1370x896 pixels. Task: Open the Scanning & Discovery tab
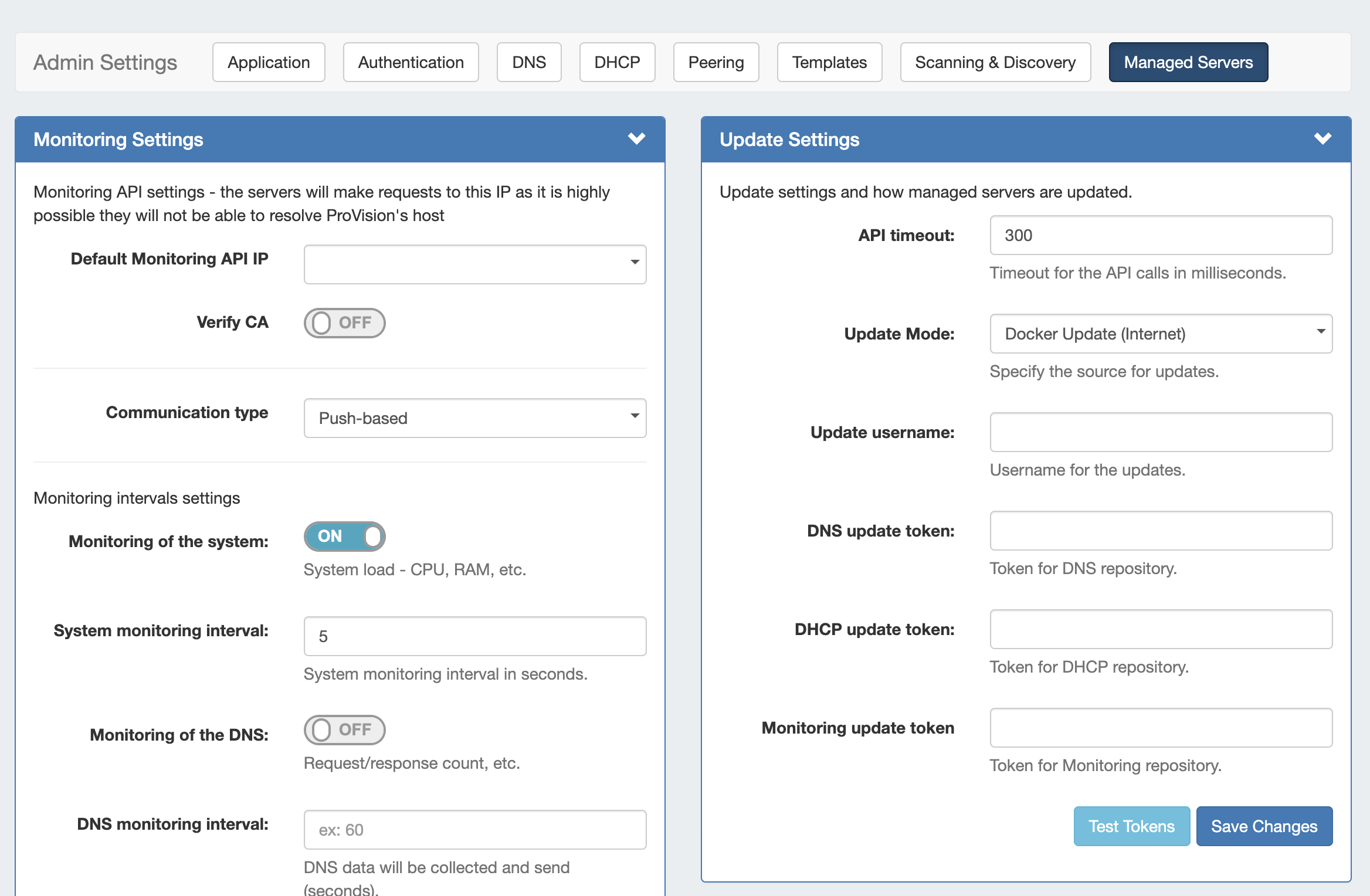995,62
